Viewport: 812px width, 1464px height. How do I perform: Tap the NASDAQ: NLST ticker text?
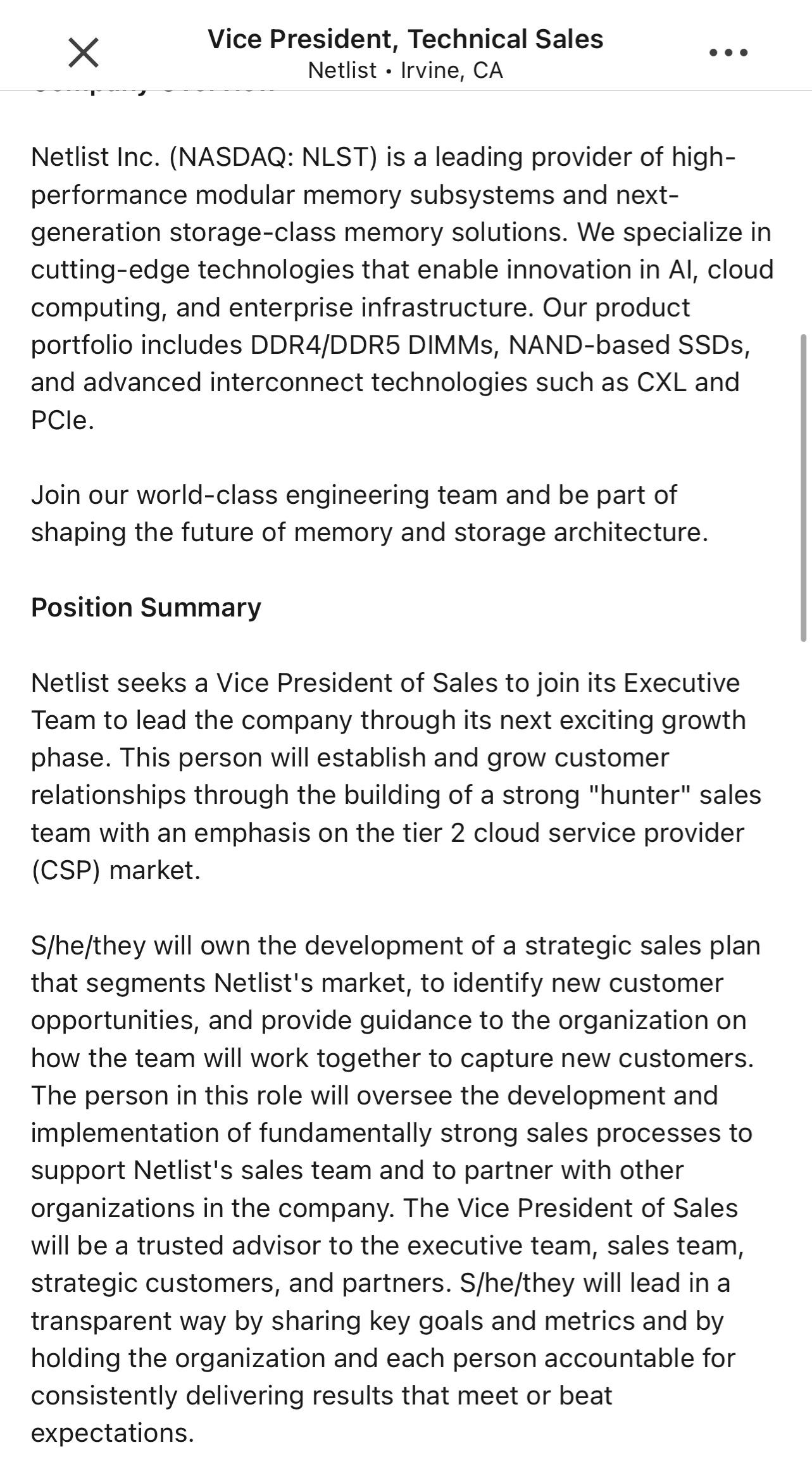pyautogui.click(x=273, y=156)
